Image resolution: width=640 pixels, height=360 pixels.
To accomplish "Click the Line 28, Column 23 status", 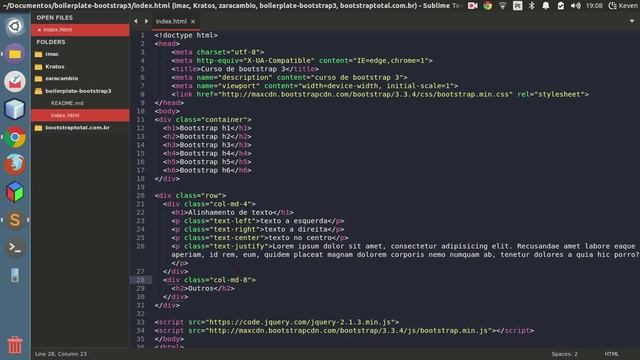I will point(61,354).
